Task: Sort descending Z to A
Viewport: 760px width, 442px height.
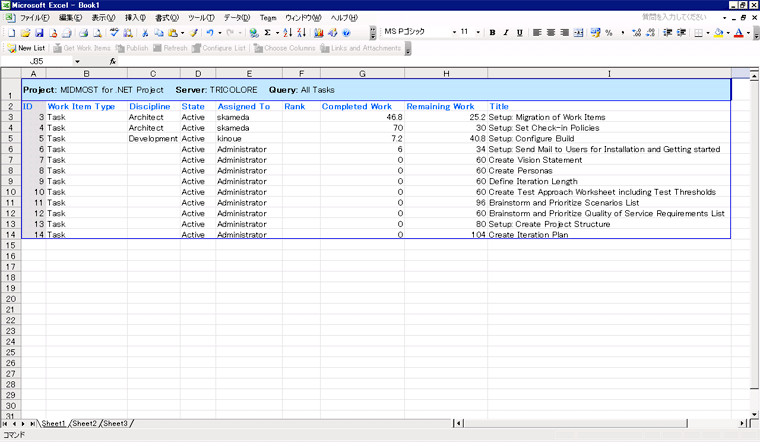Action: coord(301,32)
